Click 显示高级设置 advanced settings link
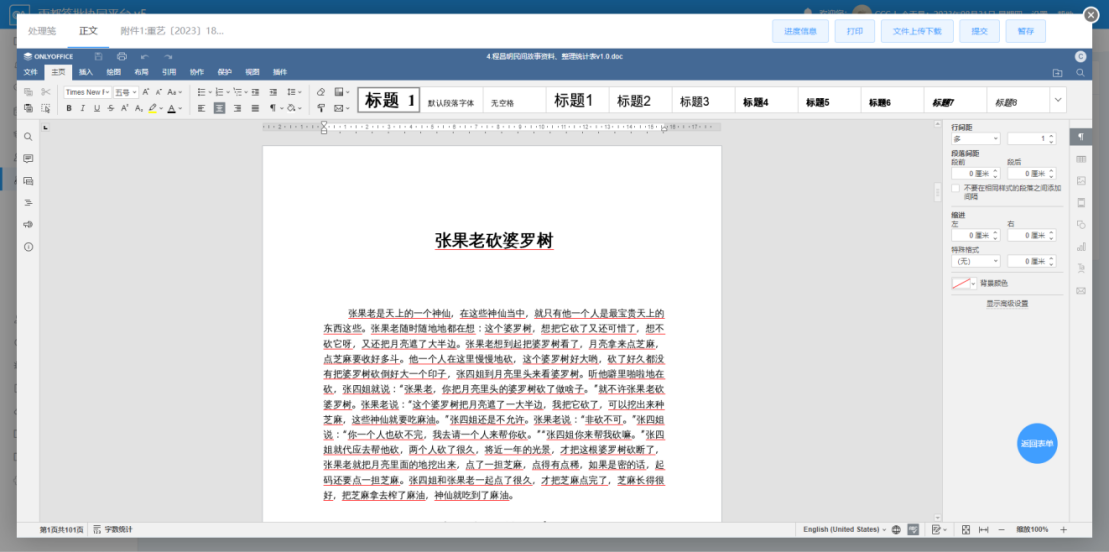 (x=1007, y=303)
